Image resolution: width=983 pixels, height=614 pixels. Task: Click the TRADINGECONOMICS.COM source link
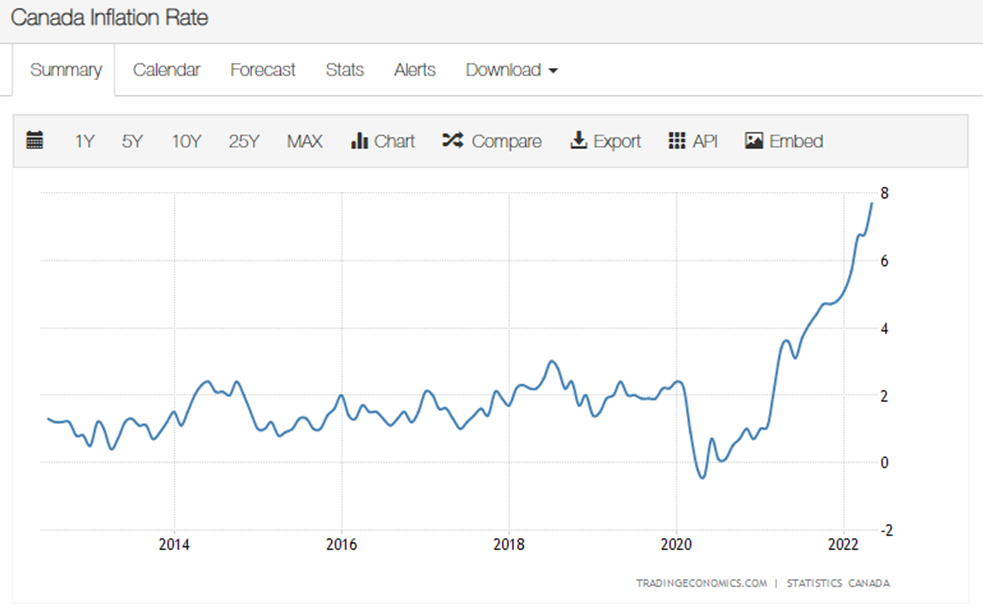[702, 583]
